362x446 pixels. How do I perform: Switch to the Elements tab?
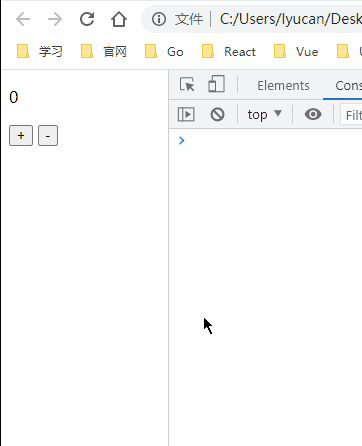point(283,85)
